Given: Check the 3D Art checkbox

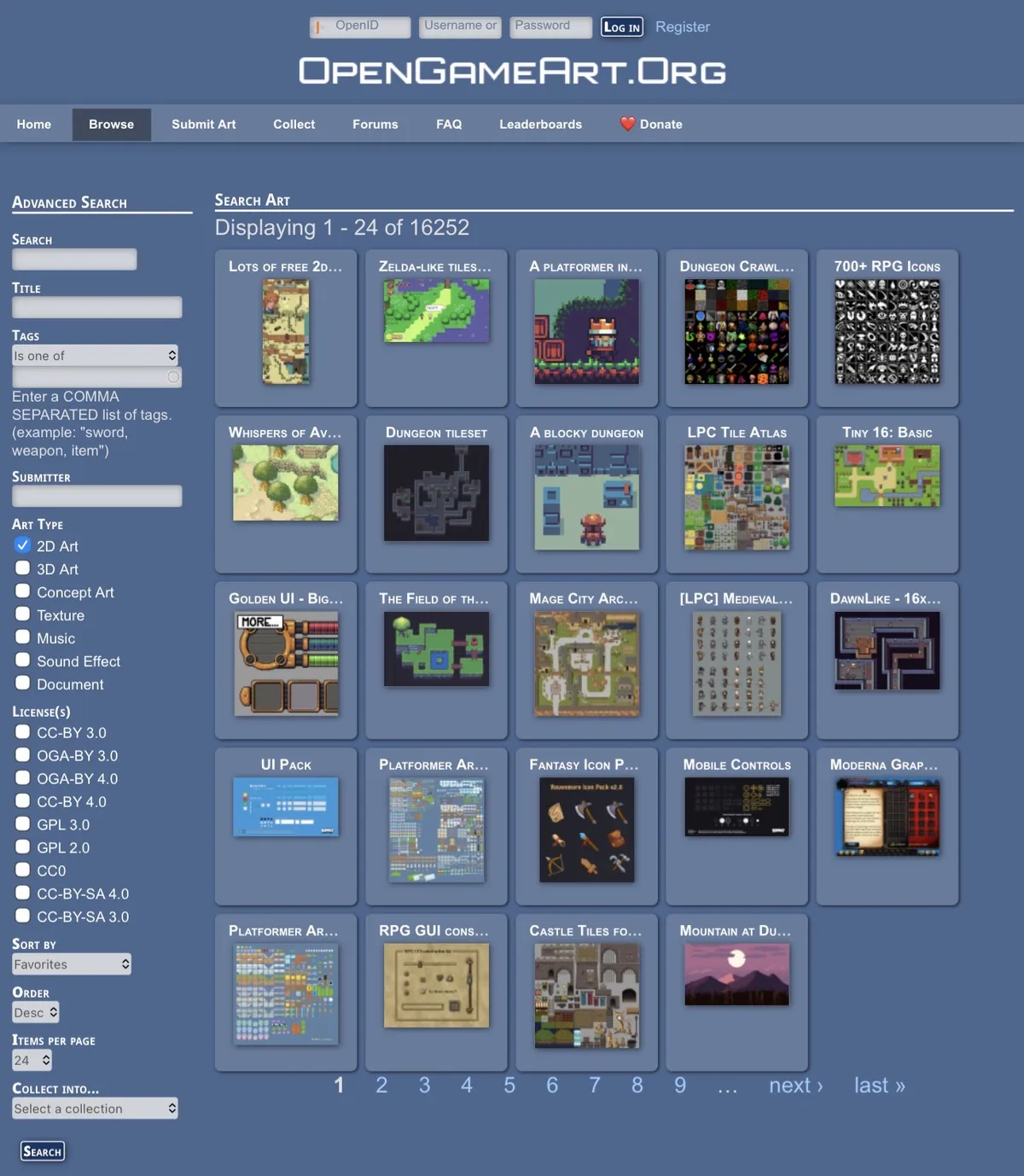Looking at the screenshot, I should [x=23, y=568].
